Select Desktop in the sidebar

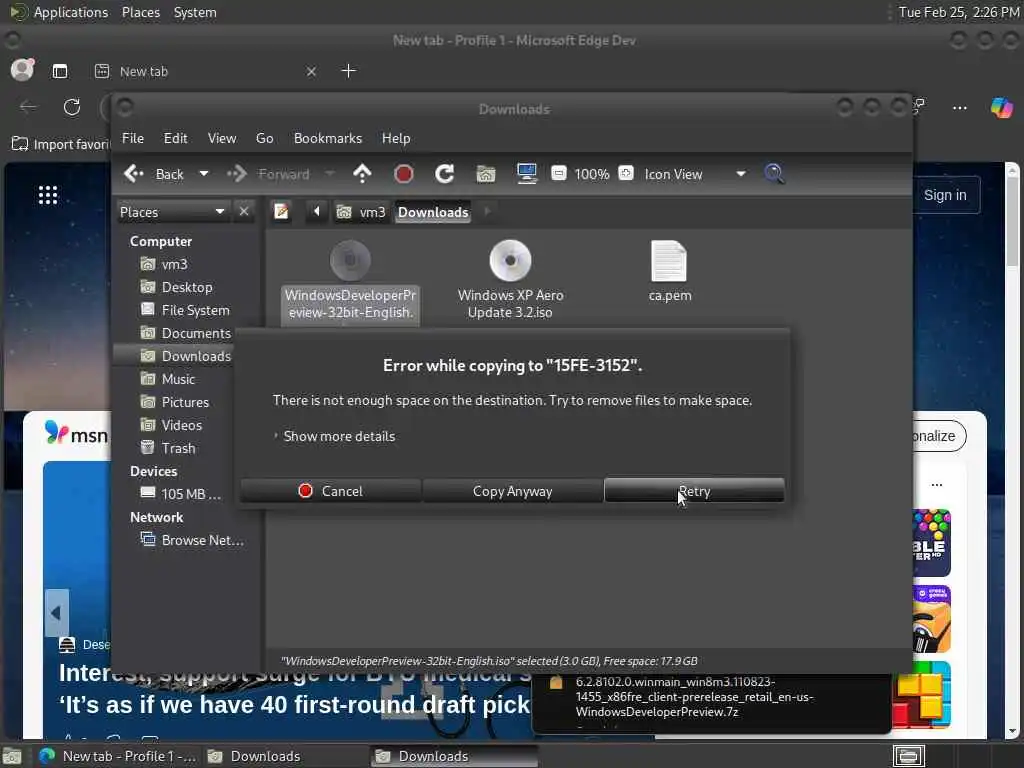coord(186,287)
